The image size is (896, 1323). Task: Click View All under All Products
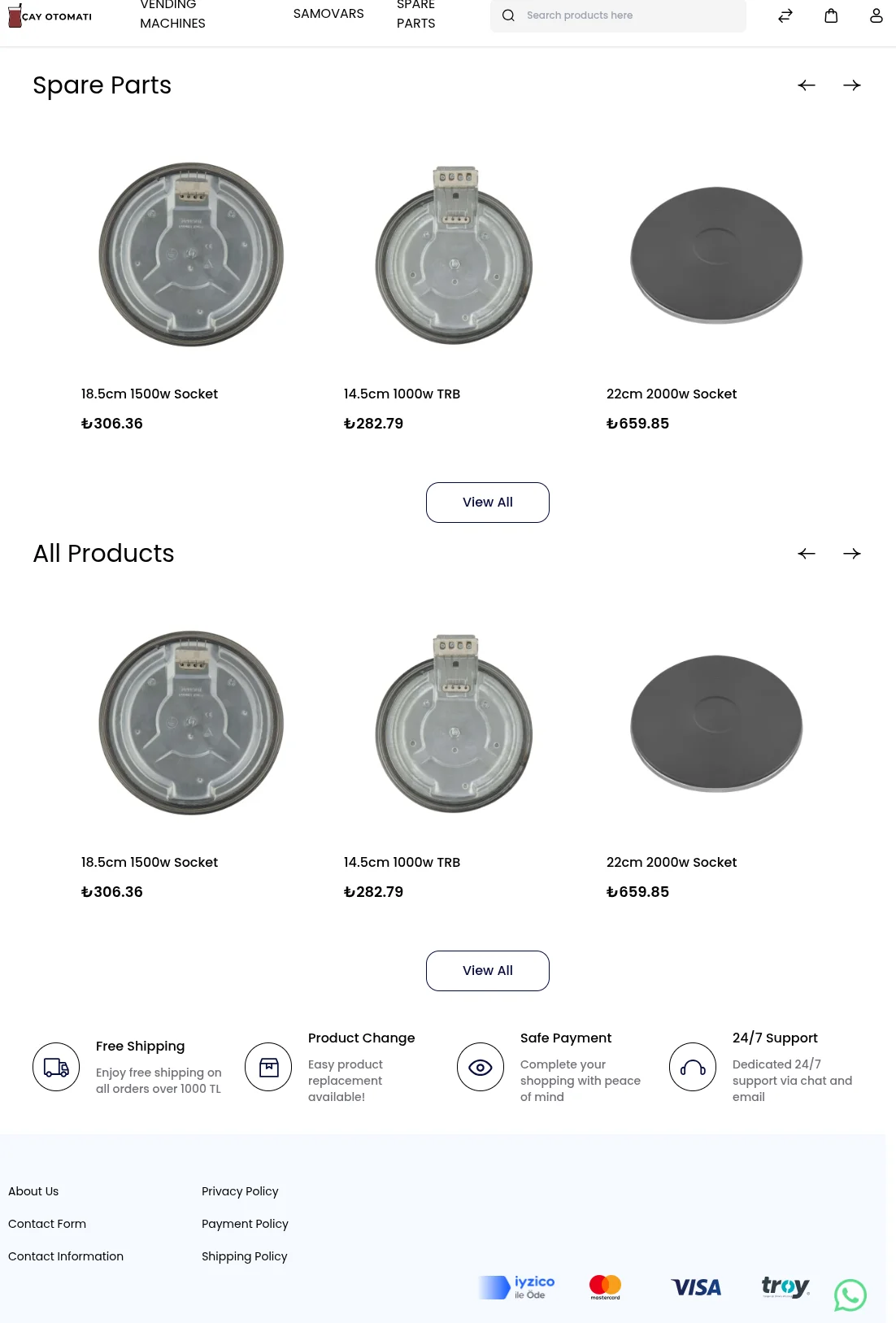pos(488,971)
